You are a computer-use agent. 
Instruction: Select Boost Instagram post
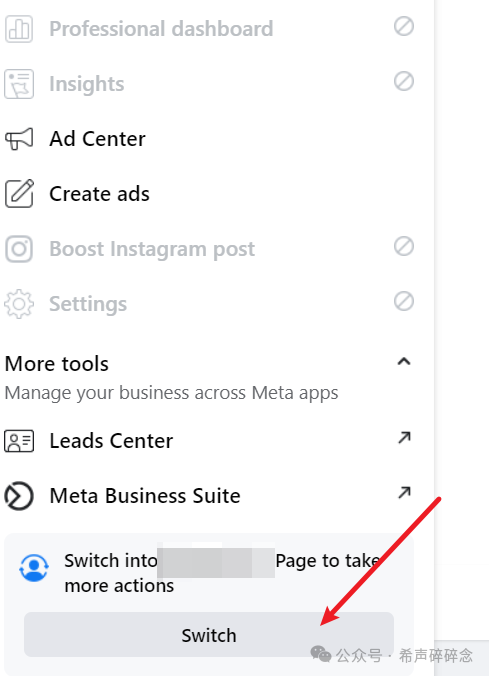click(152, 249)
